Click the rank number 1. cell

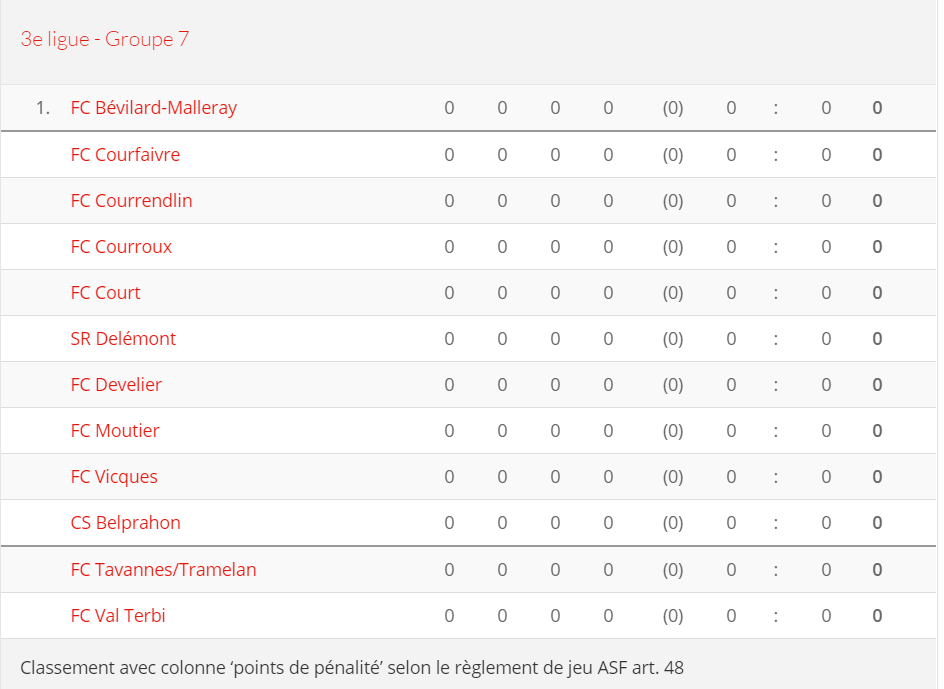(x=43, y=108)
